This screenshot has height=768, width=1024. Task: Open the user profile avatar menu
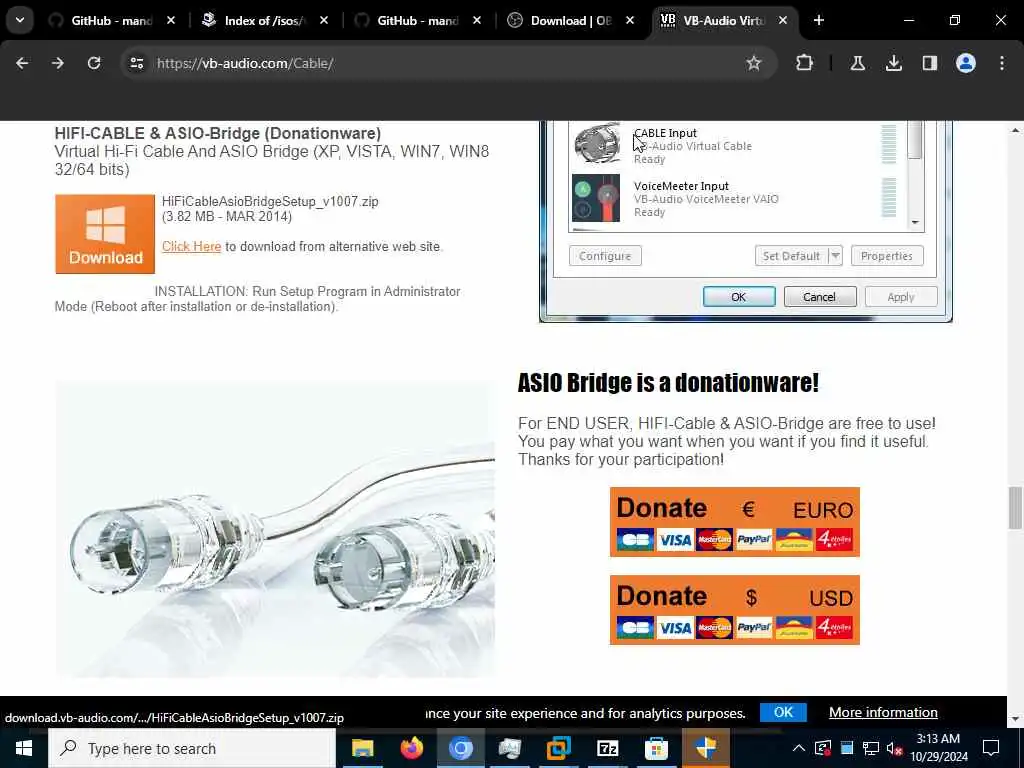[x=965, y=63]
